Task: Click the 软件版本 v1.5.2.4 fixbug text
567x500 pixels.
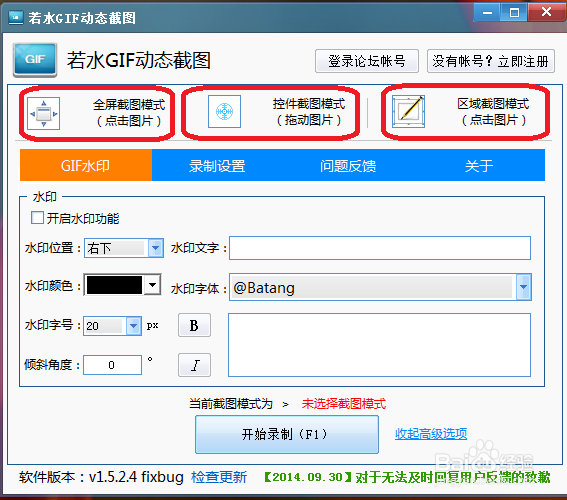Action: 101,477
